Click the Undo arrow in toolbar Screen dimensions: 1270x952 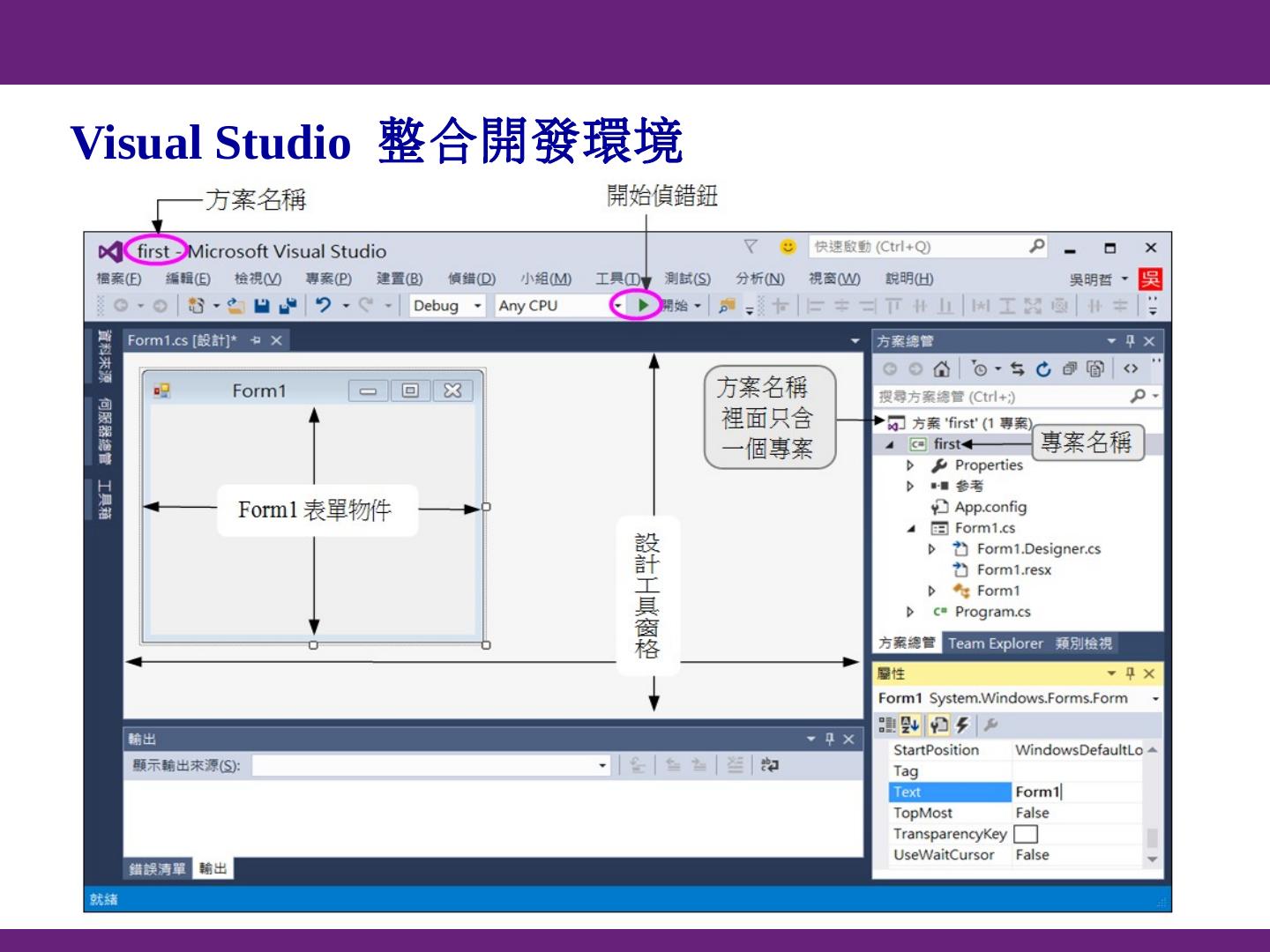click(x=324, y=305)
